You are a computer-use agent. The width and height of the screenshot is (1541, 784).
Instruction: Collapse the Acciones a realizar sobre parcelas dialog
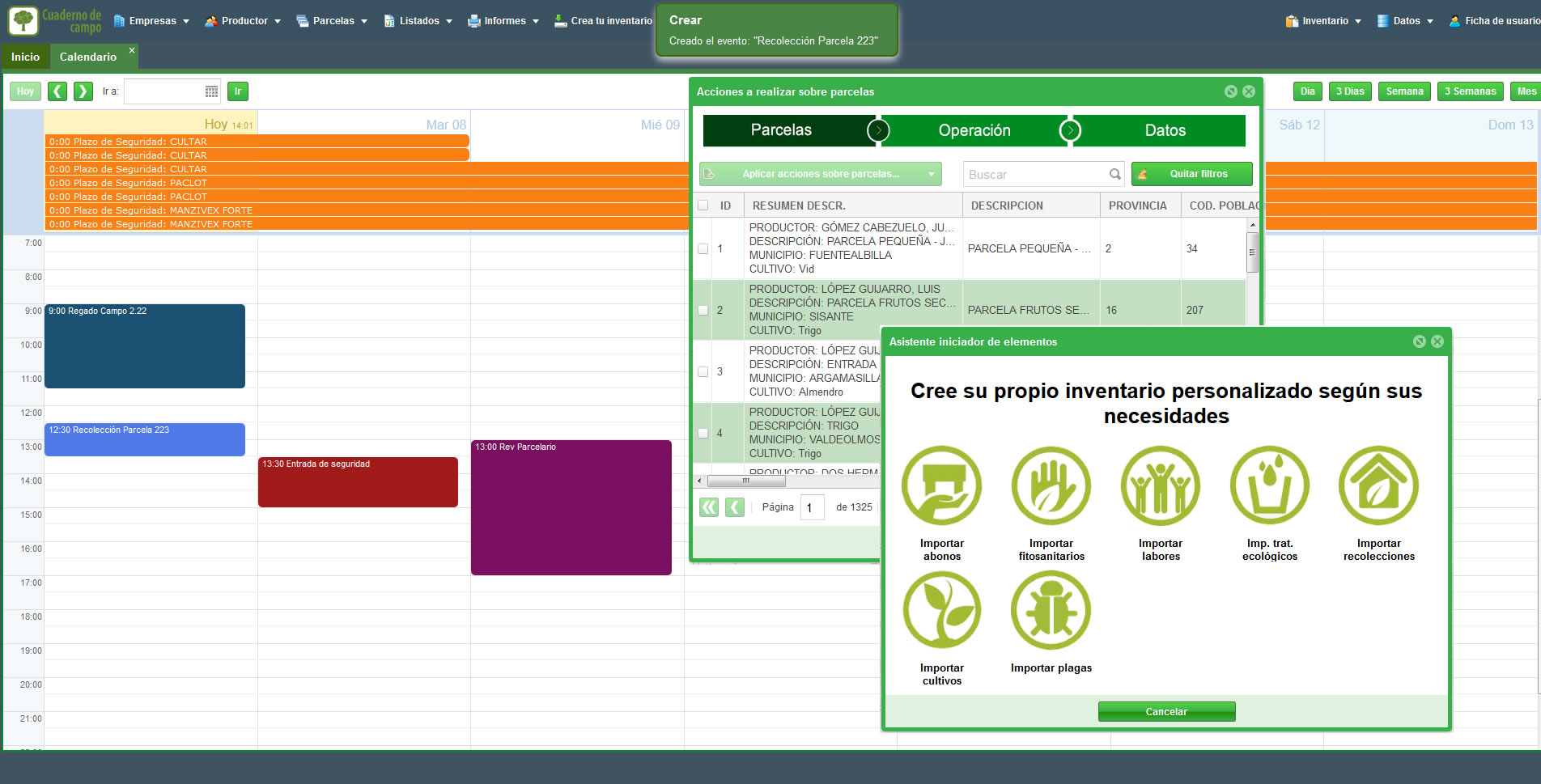click(x=1230, y=91)
